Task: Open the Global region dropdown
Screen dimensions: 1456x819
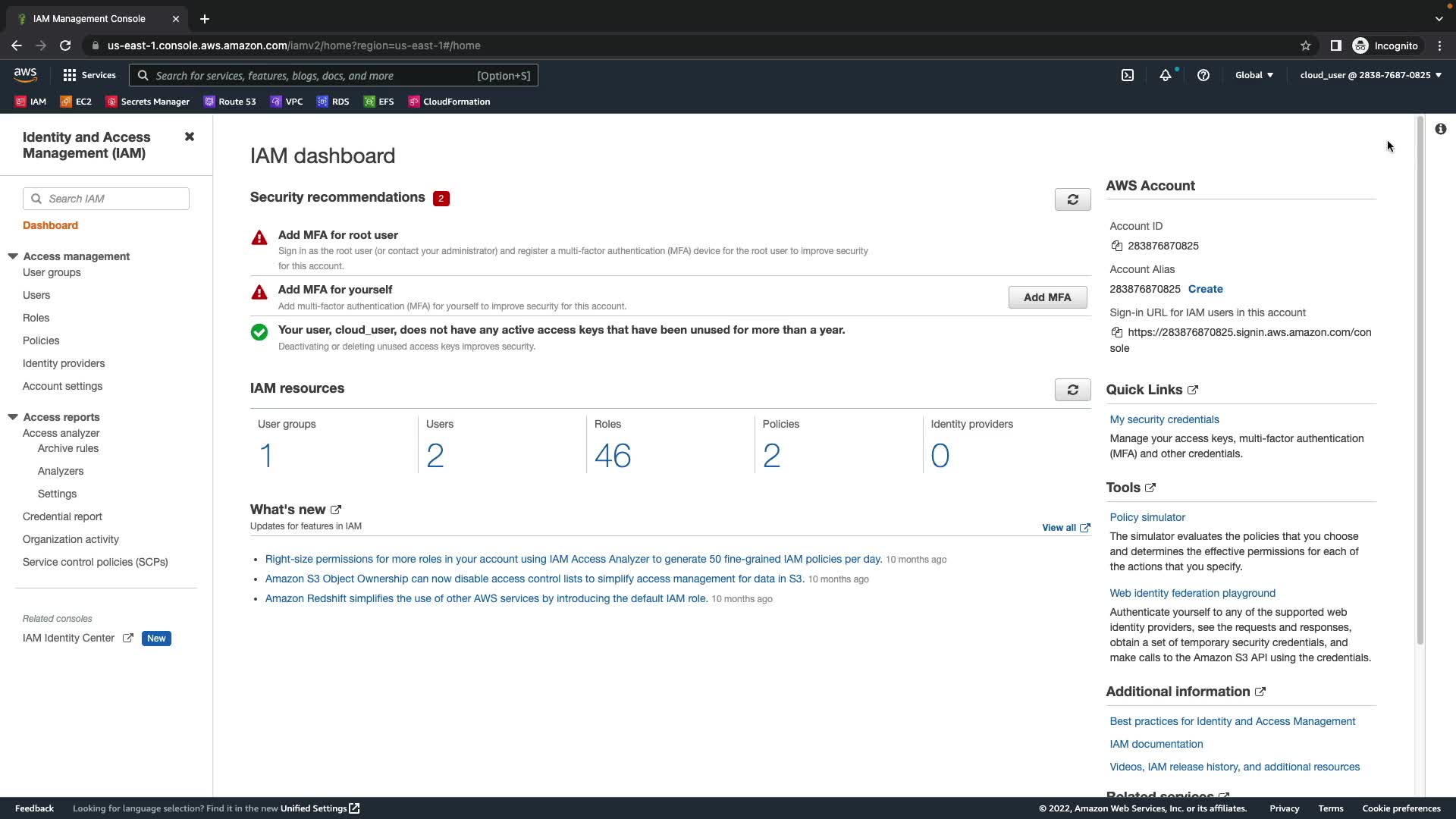Action: click(x=1254, y=75)
